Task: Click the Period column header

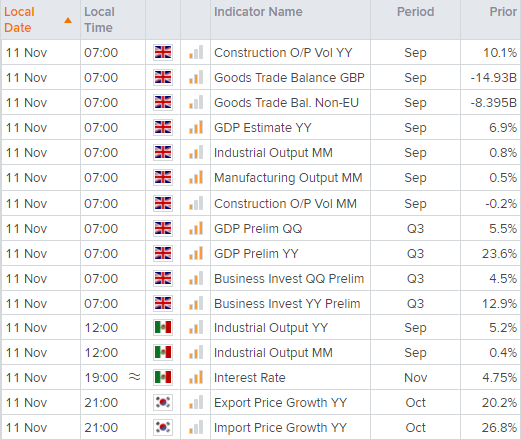Action: pos(415,12)
